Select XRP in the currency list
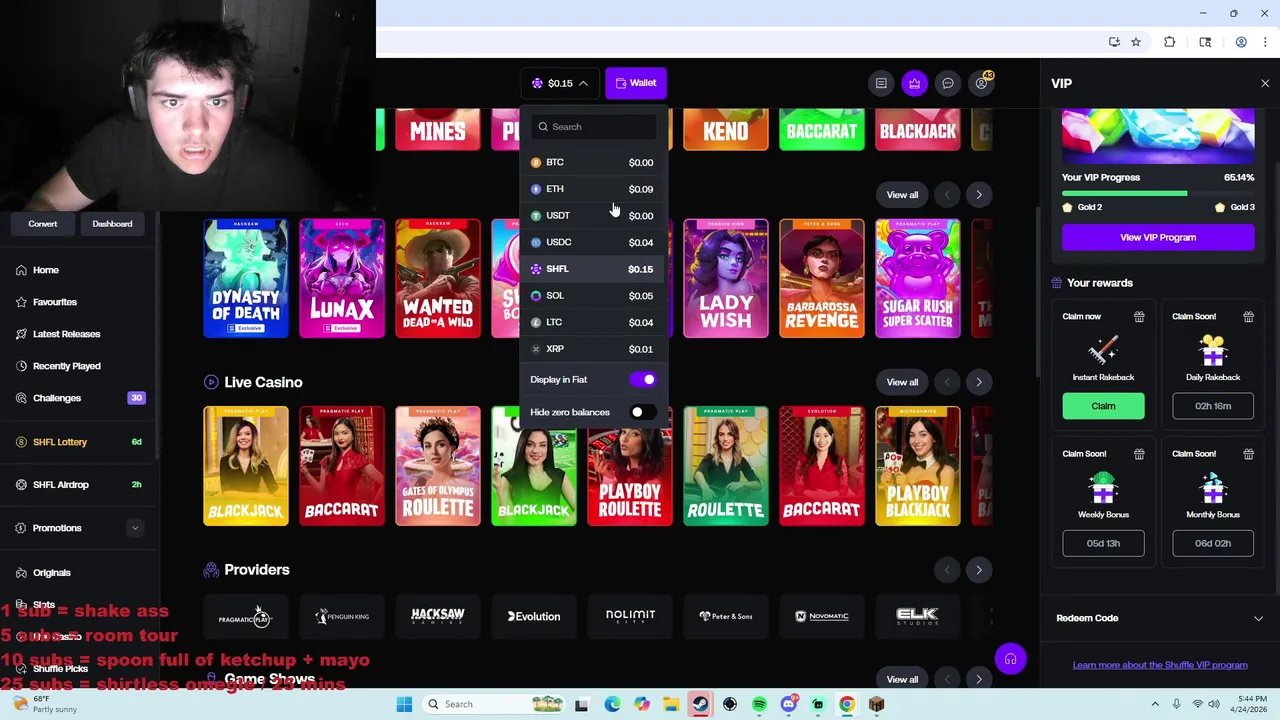Image resolution: width=1280 pixels, height=720 pixels. coord(592,349)
